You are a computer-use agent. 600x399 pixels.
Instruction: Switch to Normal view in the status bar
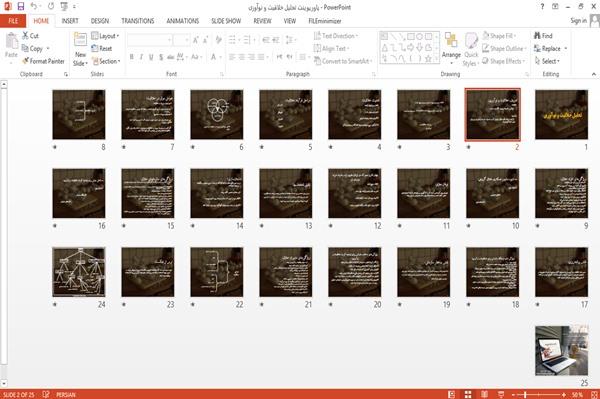tap(452, 394)
